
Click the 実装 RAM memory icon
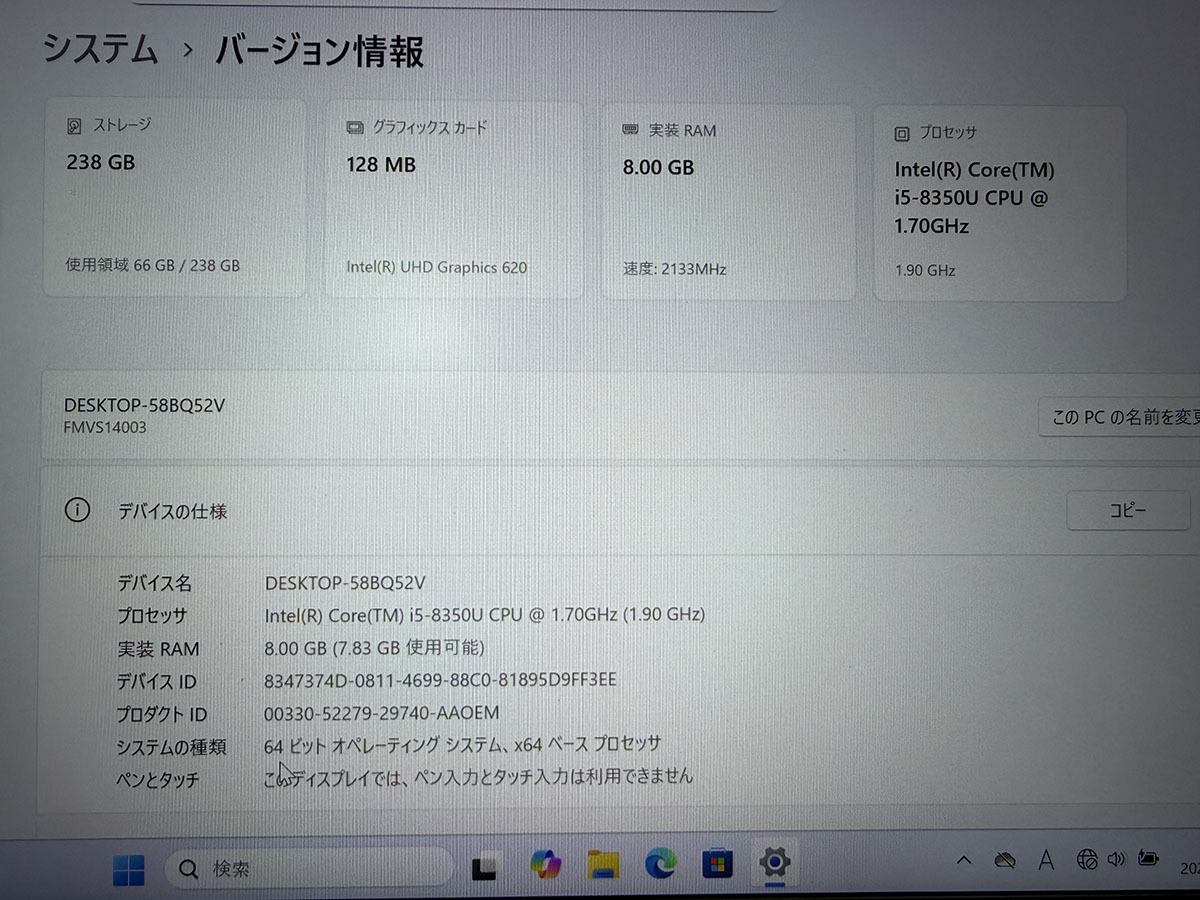coord(631,130)
